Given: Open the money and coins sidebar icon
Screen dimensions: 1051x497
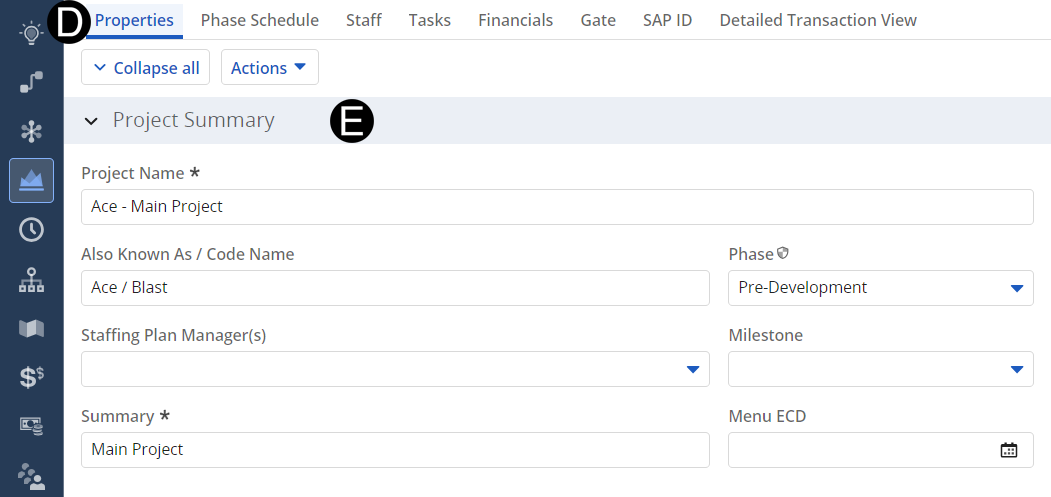Looking at the screenshot, I should 31,425.
